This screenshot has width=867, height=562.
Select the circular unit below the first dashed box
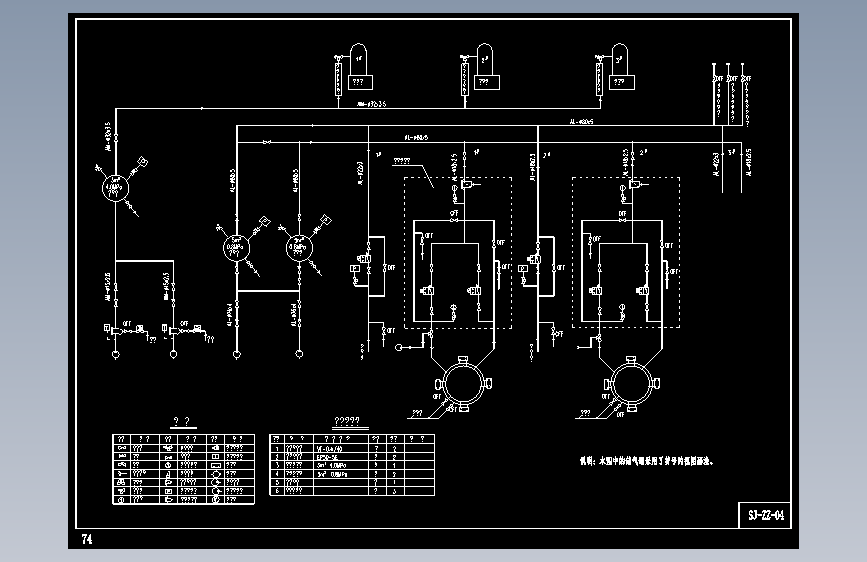tap(463, 384)
